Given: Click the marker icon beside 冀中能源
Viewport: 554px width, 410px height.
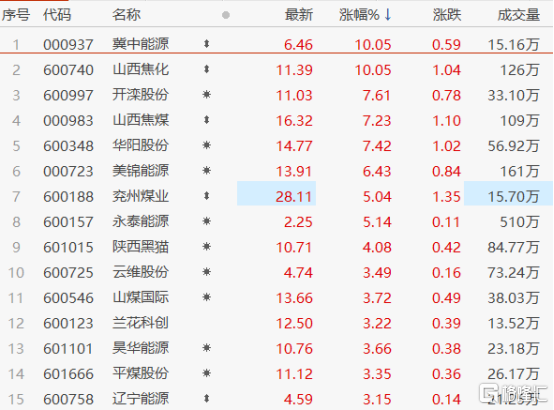Looking at the screenshot, I should (x=207, y=44).
